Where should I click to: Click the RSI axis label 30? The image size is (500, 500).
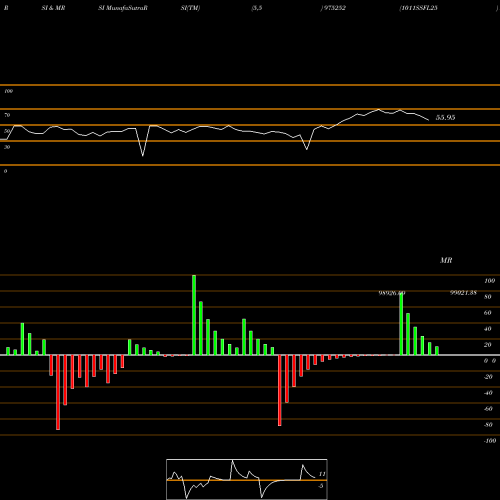coord(7,147)
